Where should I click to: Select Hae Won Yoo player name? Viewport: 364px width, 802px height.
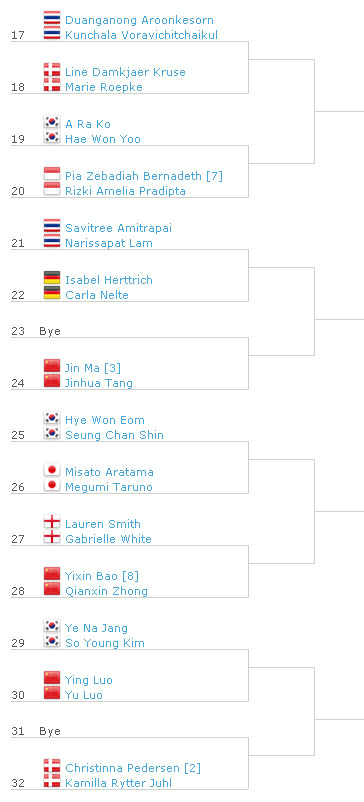[103, 139]
